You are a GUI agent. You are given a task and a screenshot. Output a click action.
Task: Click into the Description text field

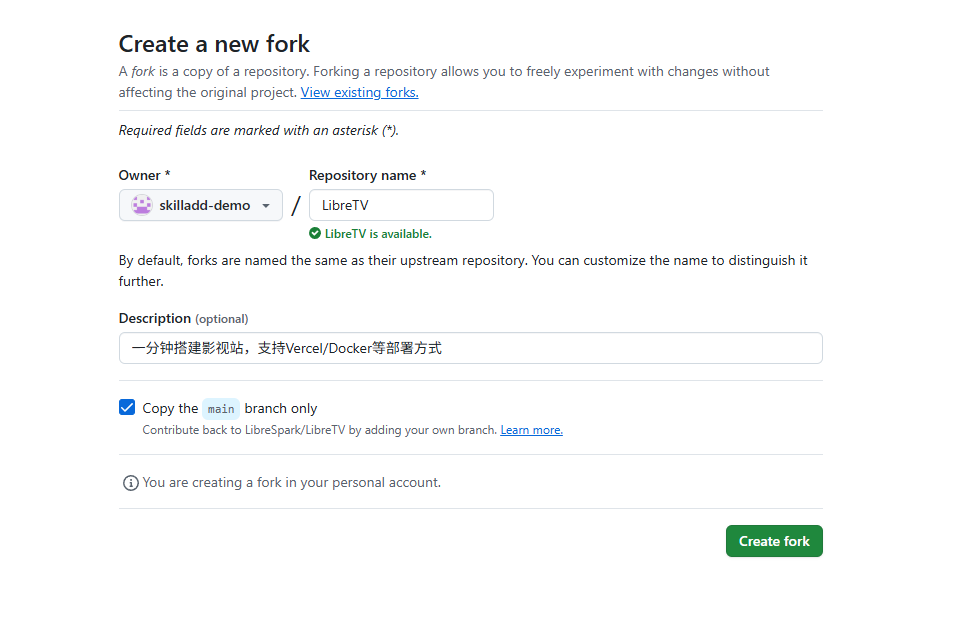[x=470, y=348]
